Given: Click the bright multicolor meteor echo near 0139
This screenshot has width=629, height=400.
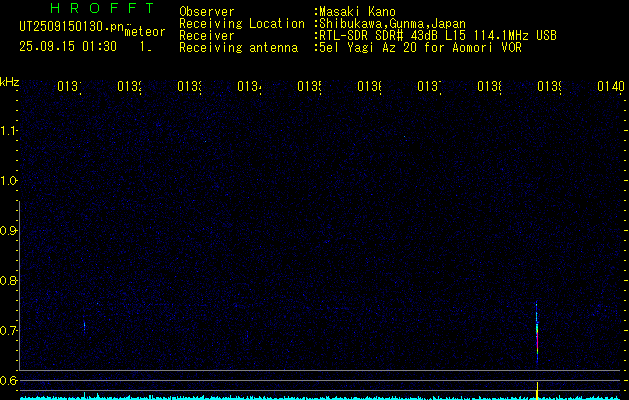Looking at the screenshot, I should 537,333.
